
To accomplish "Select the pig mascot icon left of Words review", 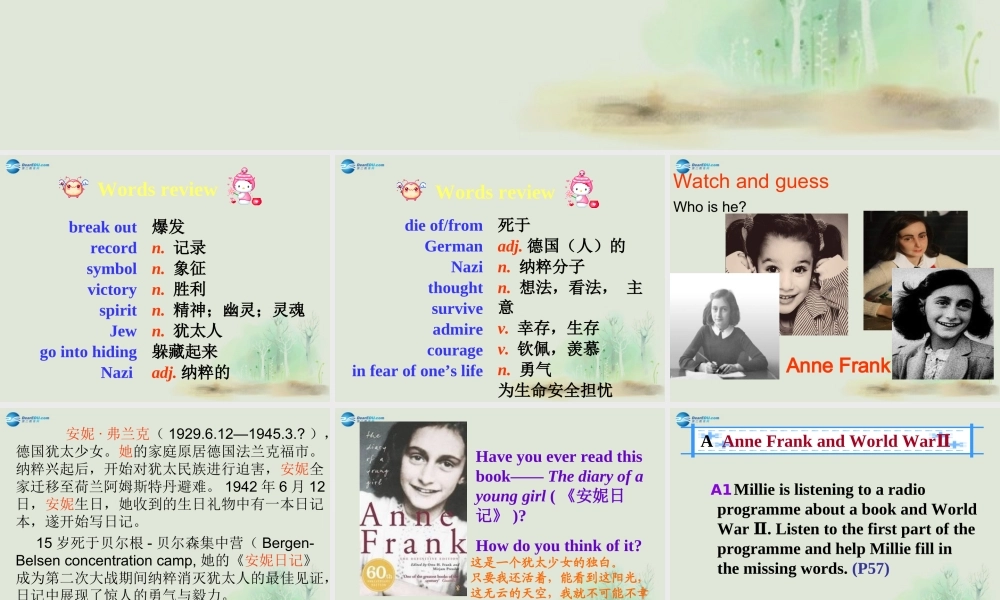I will pos(74,188).
